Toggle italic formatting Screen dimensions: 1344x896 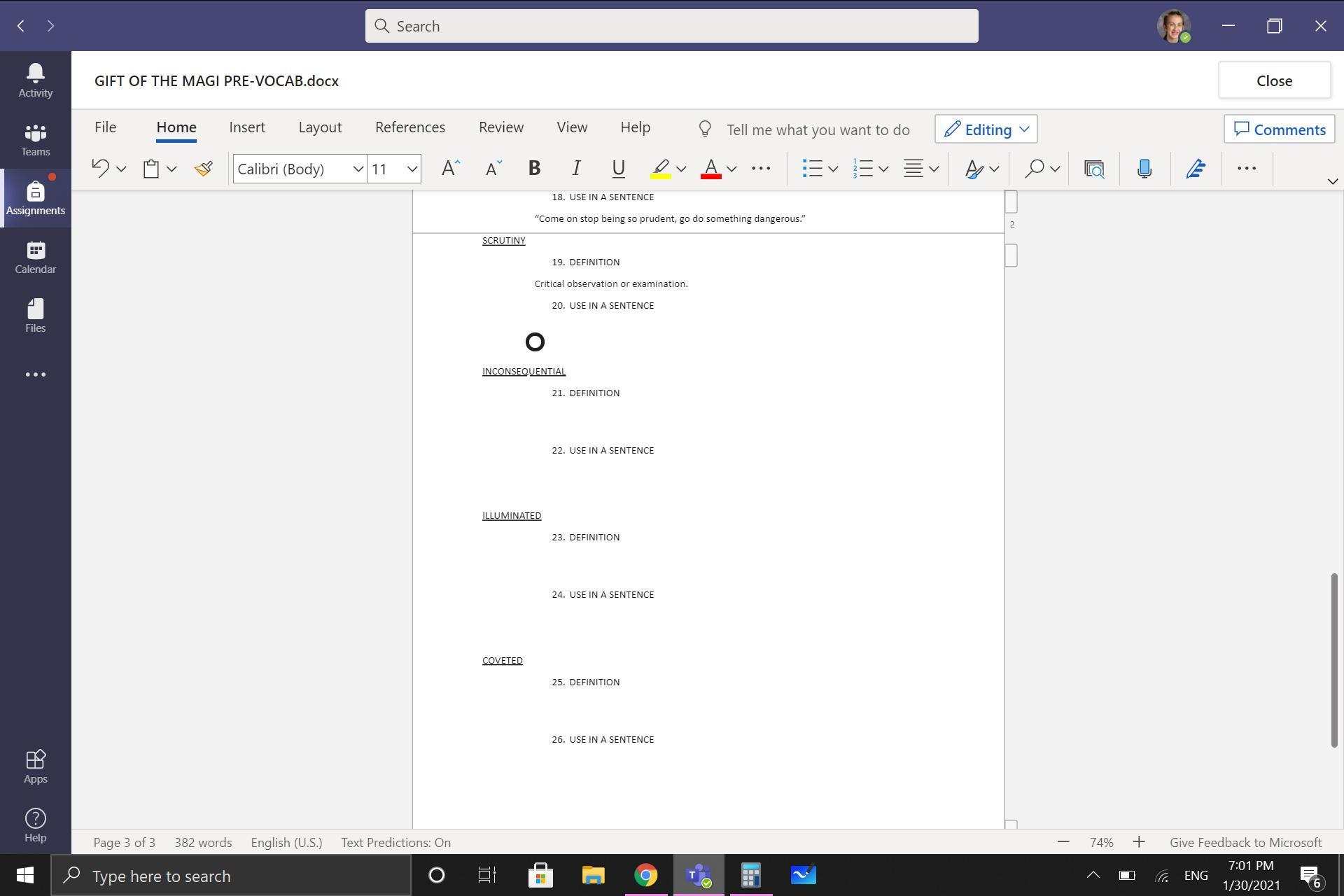576,169
